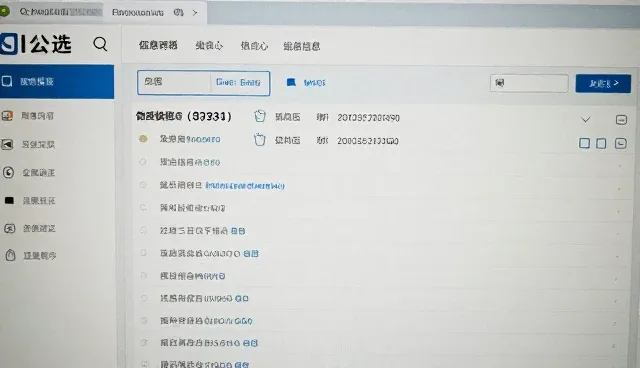The height and width of the screenshot is (368, 640).
Task: Open the long blue link in the list row
Action: coord(245,186)
